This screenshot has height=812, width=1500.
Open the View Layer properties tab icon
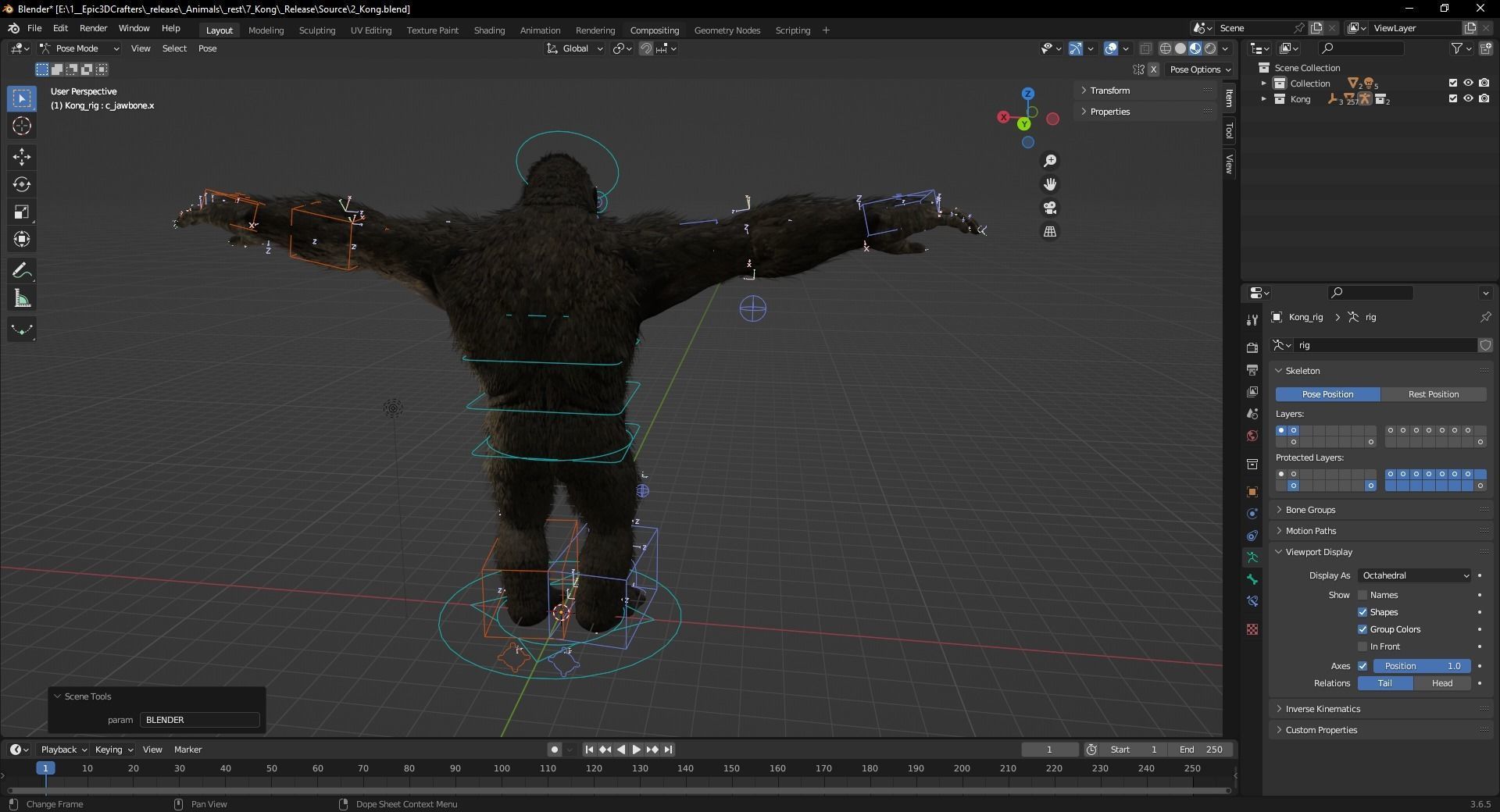[x=1252, y=391]
